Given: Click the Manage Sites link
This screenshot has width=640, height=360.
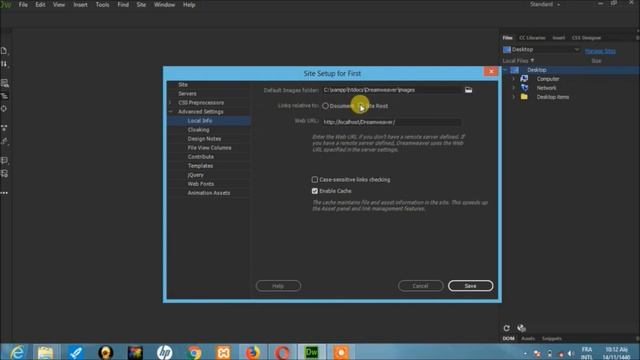Looking at the screenshot, I should 600,51.
